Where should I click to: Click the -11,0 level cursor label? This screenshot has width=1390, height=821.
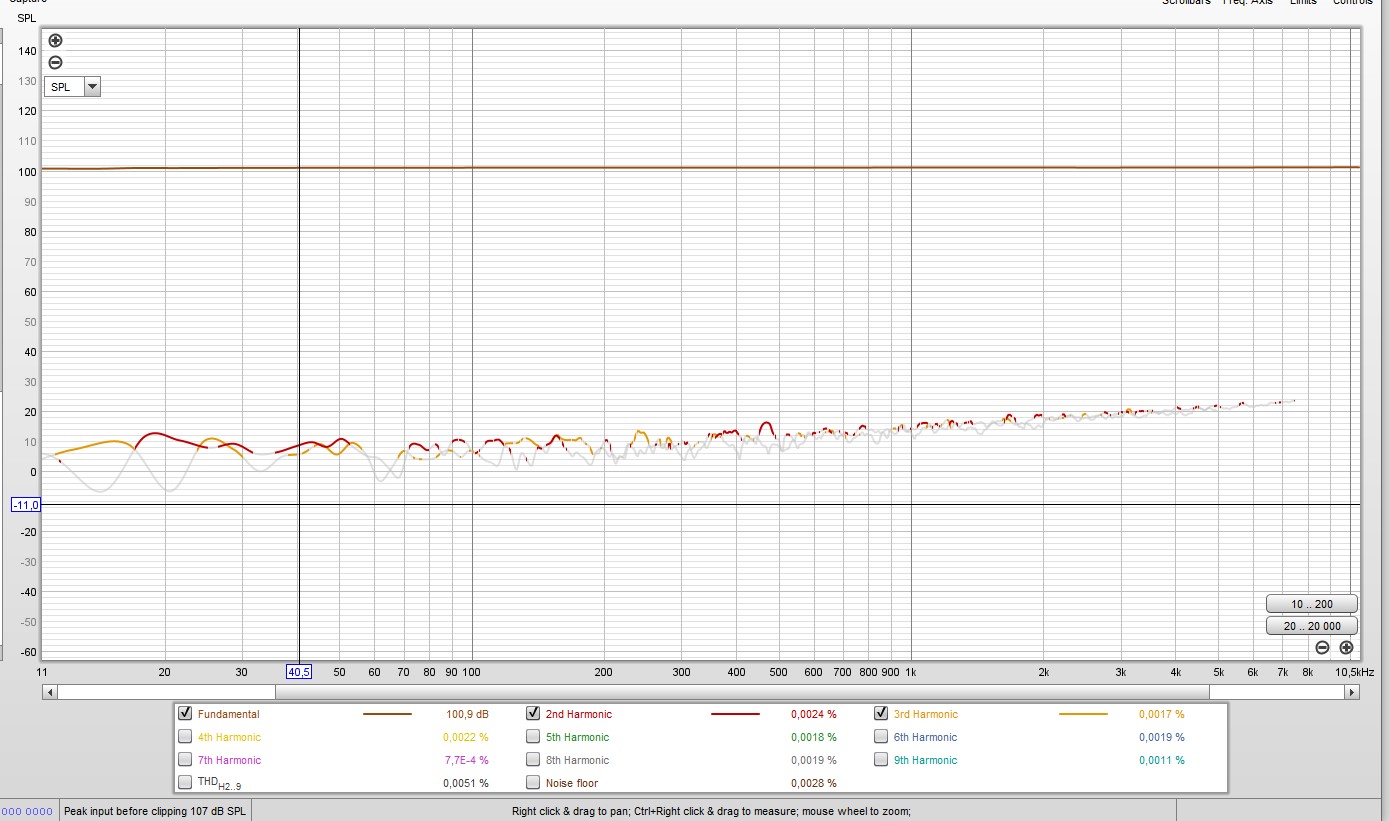25,505
